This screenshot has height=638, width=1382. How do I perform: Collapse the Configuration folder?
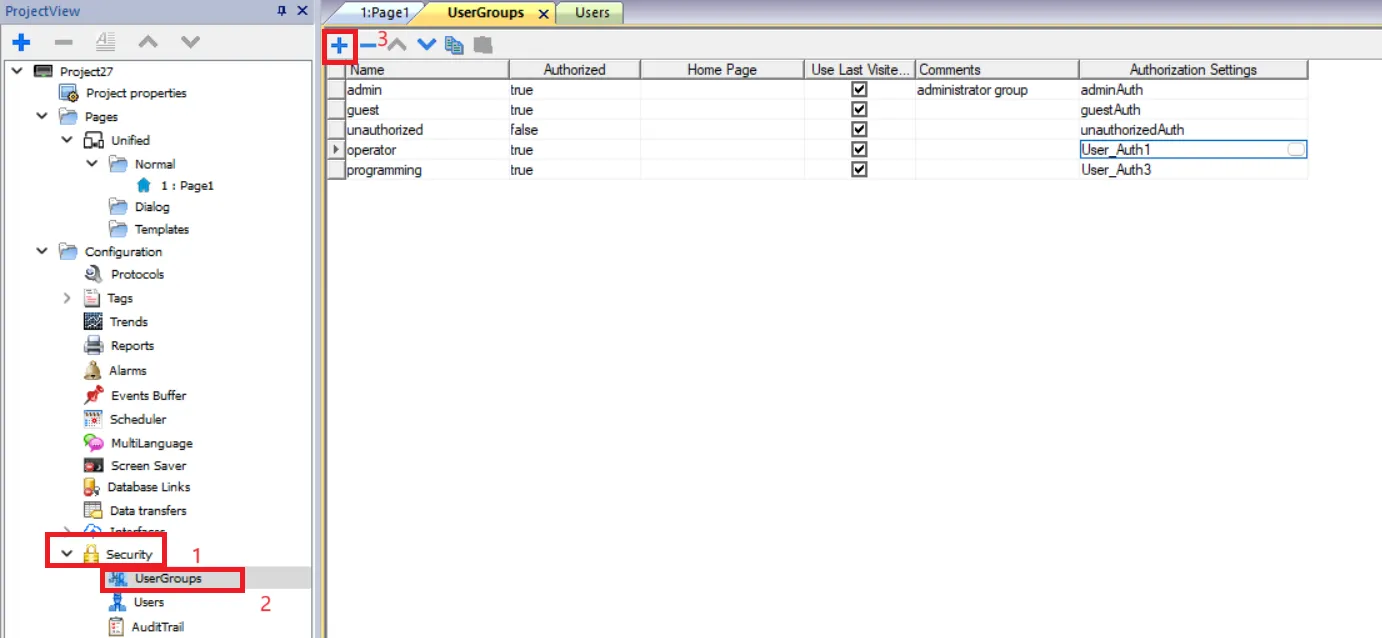41,251
